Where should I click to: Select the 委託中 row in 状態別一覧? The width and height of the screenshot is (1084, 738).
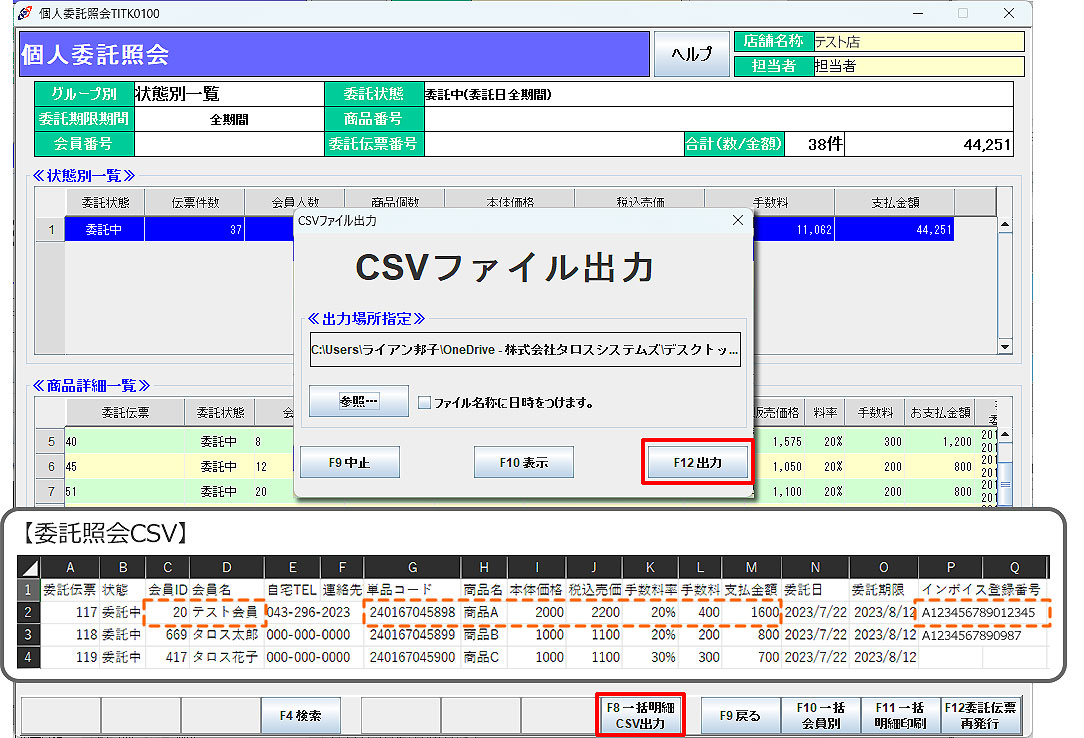(x=104, y=229)
